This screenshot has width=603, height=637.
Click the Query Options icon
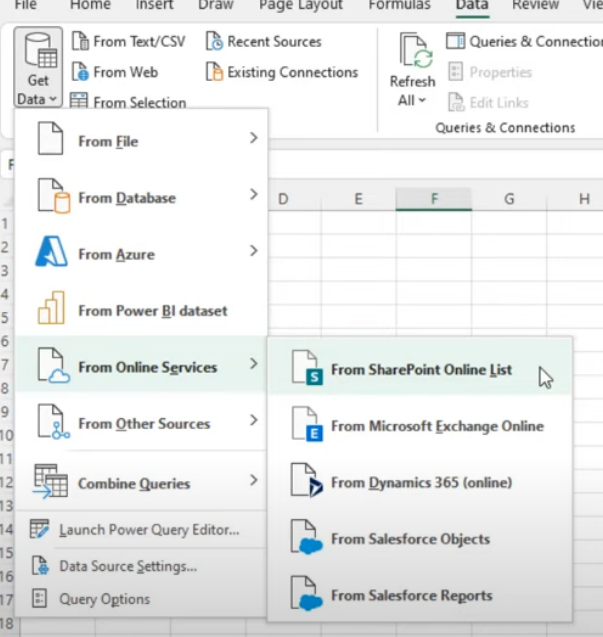pyautogui.click(x=39, y=598)
